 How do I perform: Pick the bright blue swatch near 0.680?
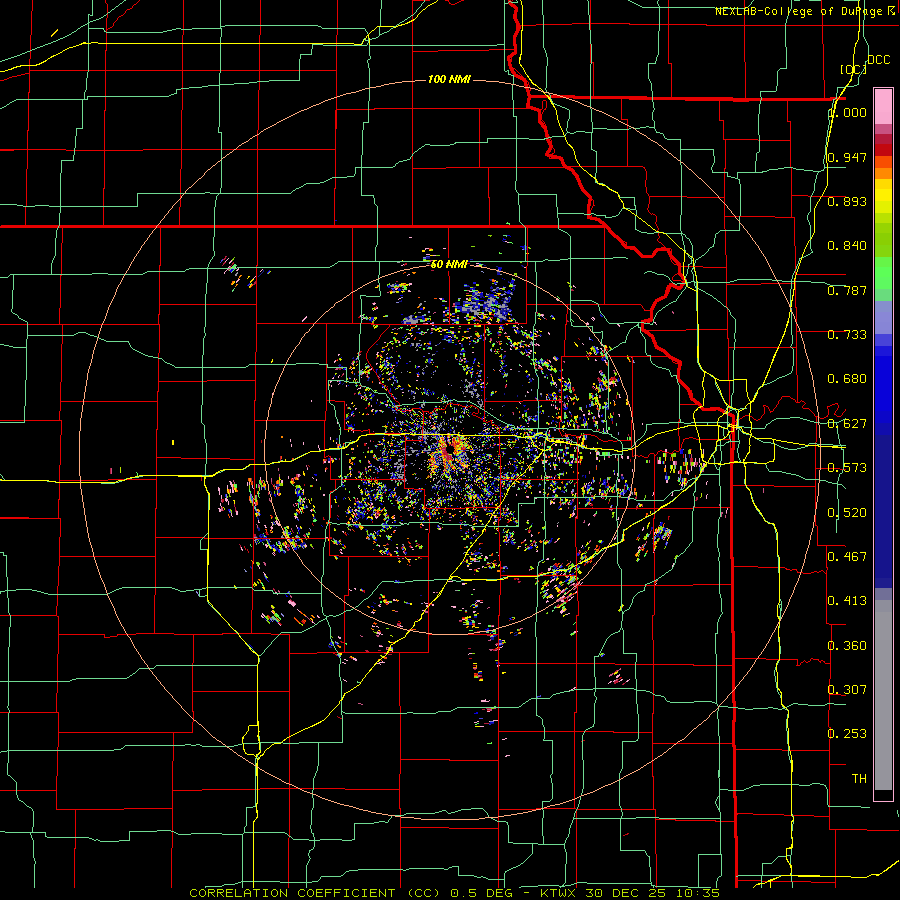[x=883, y=379]
